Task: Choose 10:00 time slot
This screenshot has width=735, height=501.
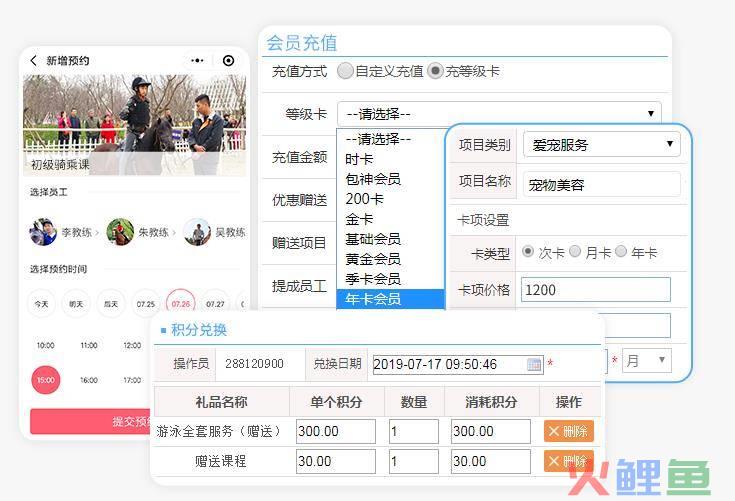Action: [45, 345]
